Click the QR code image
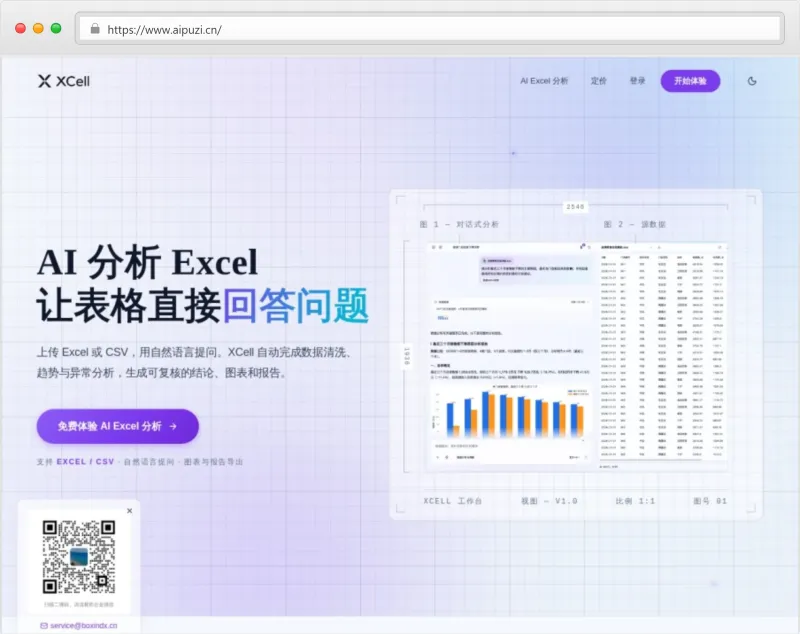The image size is (800, 634). coord(79,557)
